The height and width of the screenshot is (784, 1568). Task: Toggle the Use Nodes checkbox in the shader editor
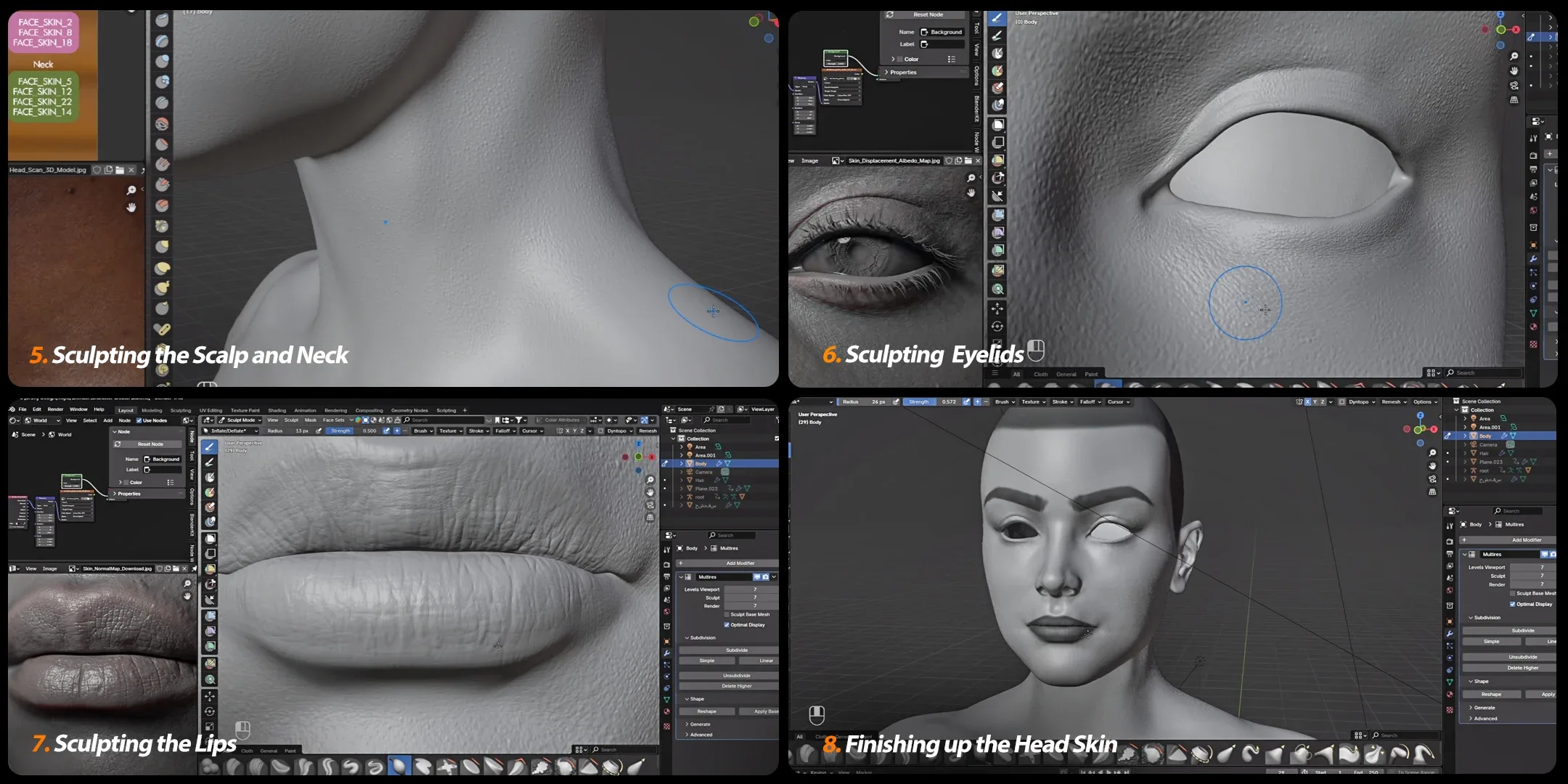pyautogui.click(x=139, y=420)
